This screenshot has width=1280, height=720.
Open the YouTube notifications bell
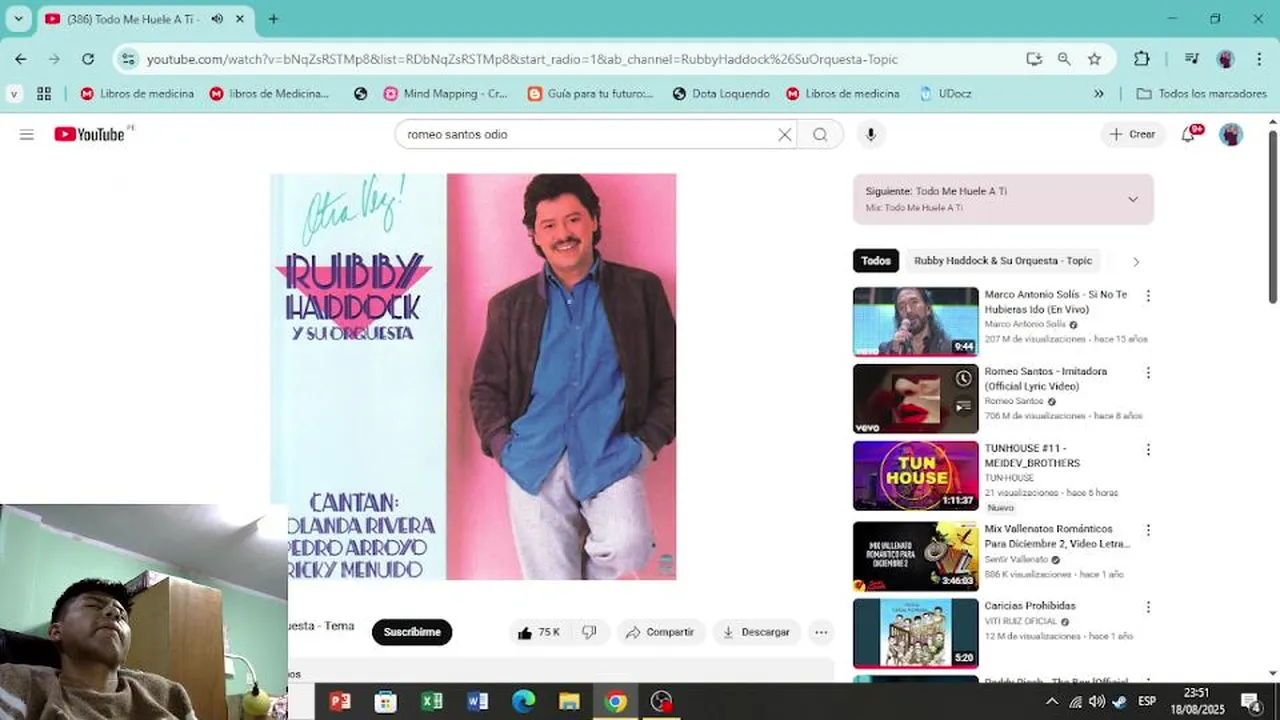click(x=1189, y=134)
